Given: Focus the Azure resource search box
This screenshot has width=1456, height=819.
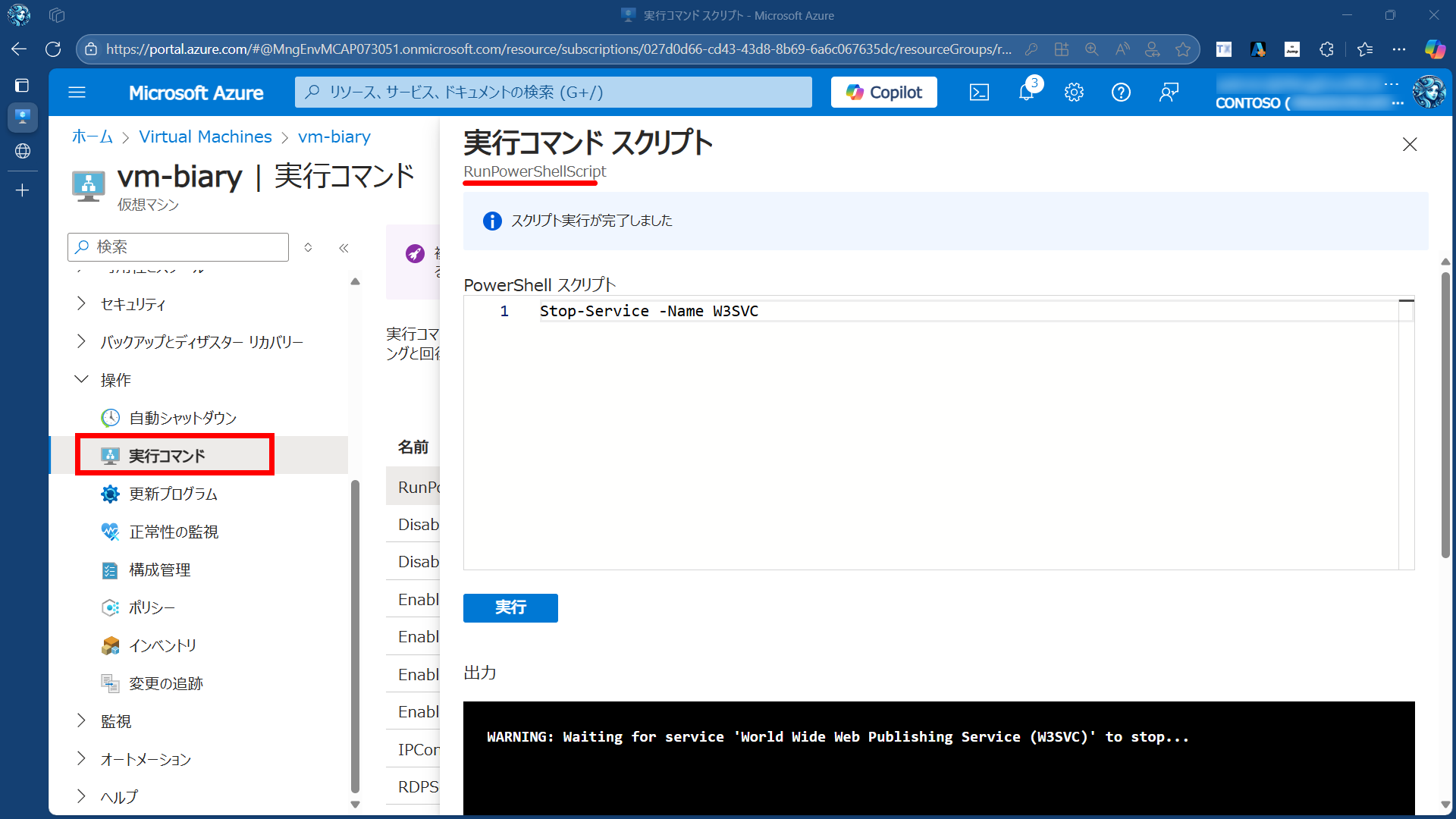Looking at the screenshot, I should coord(554,93).
